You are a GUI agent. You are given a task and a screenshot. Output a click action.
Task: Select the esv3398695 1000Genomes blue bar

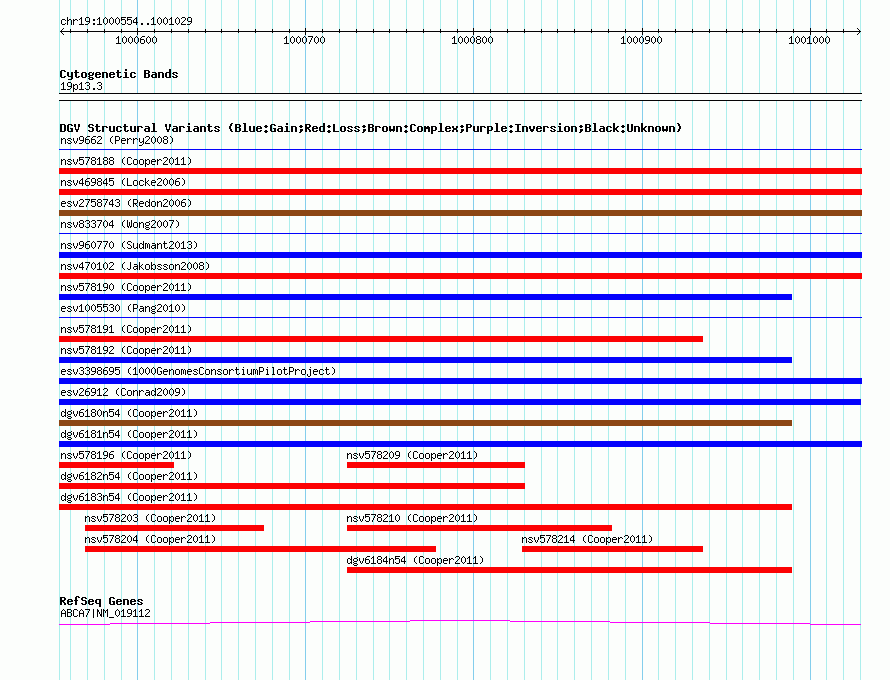(460, 381)
